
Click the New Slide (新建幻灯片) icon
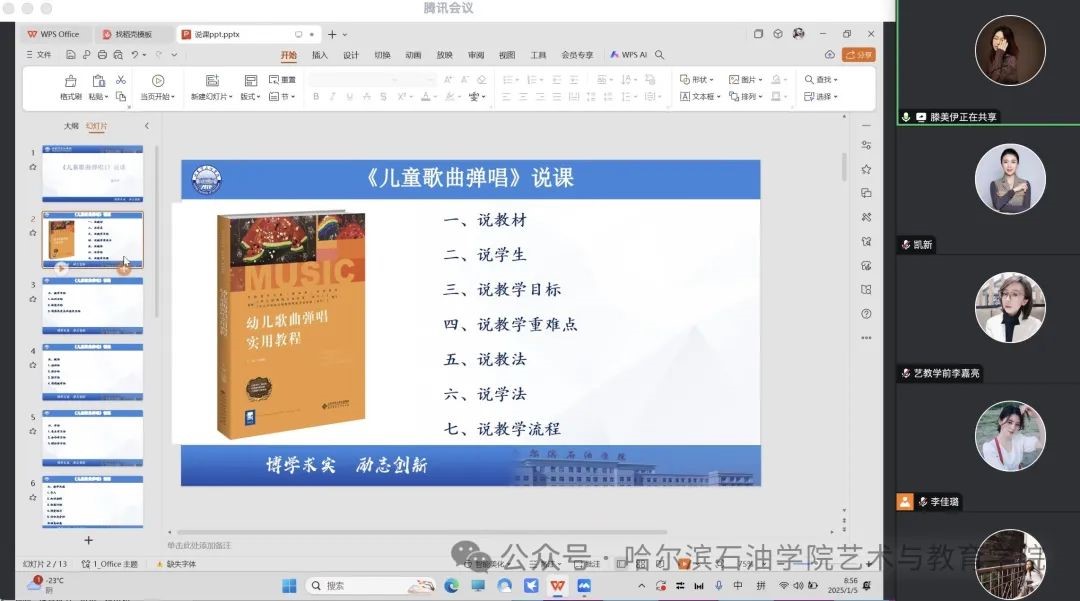(211, 81)
